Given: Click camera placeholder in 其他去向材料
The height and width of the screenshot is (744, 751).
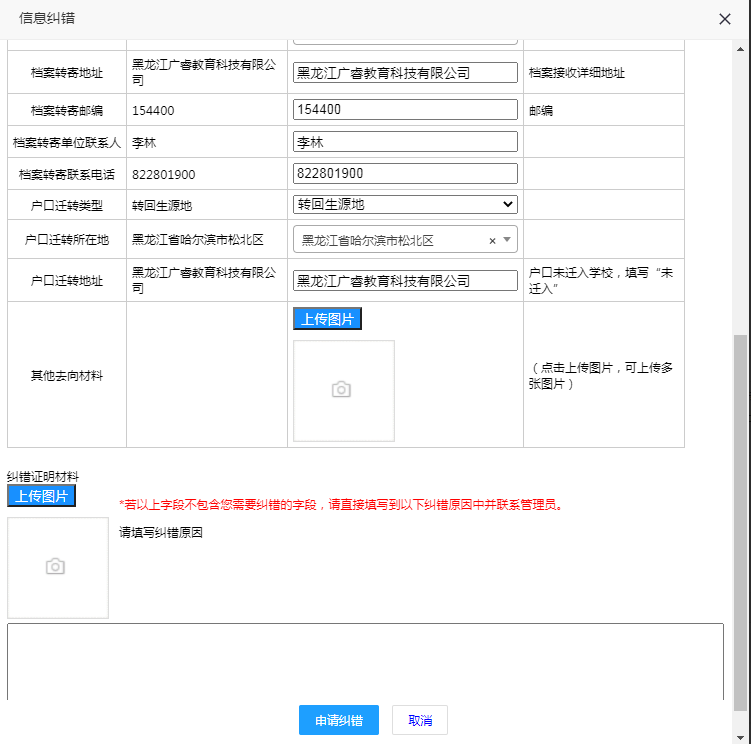Looking at the screenshot, I should [x=341, y=390].
